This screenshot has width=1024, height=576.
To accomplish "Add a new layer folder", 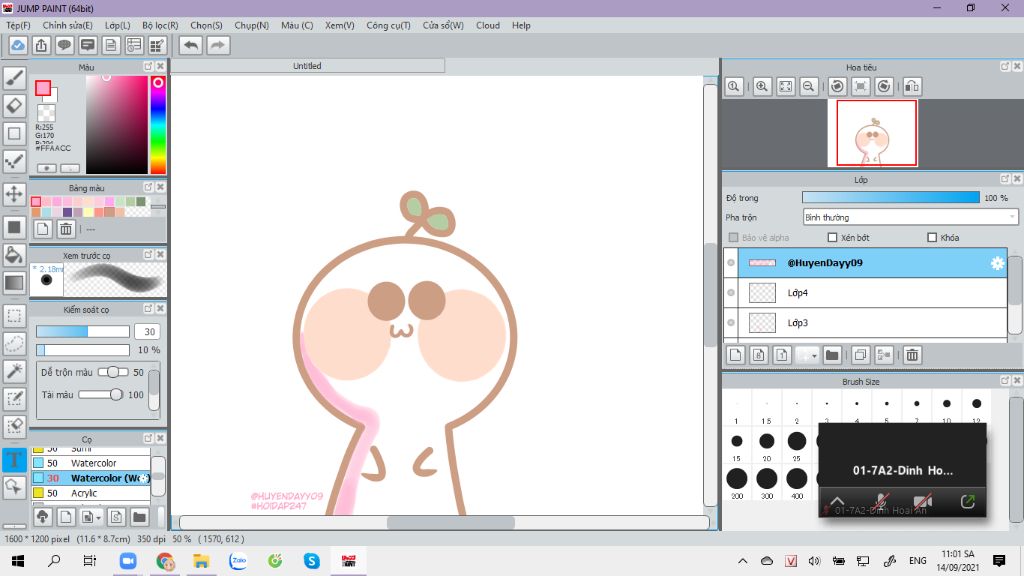I will click(831, 355).
